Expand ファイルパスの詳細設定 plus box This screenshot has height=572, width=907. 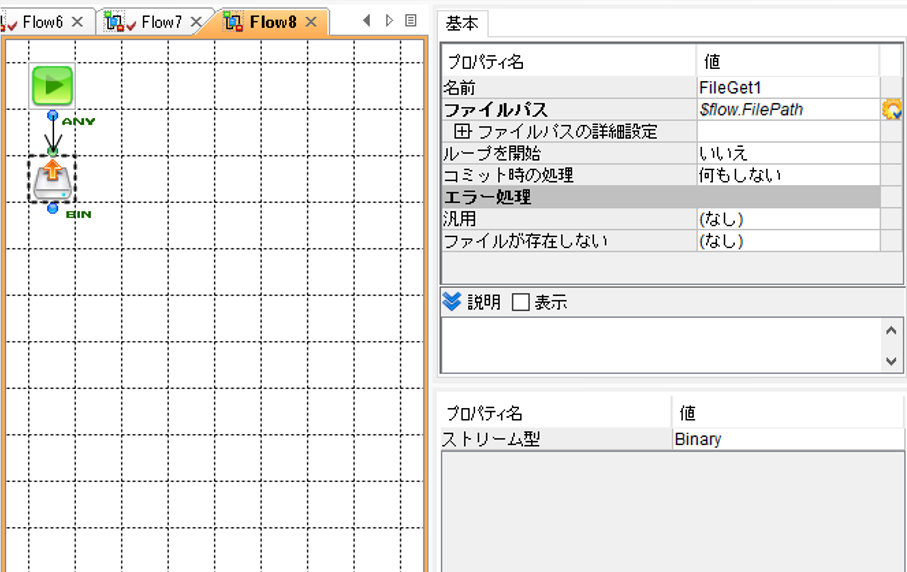click(x=462, y=131)
